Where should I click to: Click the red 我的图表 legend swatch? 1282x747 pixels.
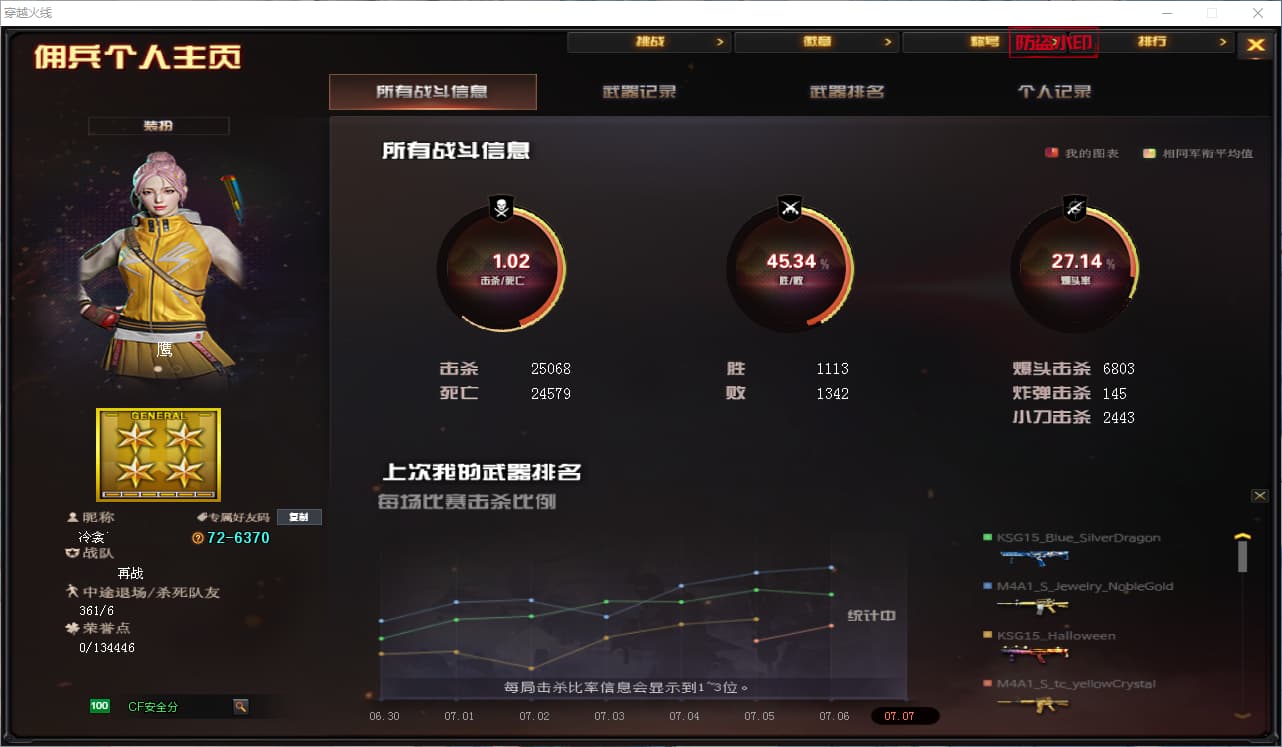pos(1051,153)
